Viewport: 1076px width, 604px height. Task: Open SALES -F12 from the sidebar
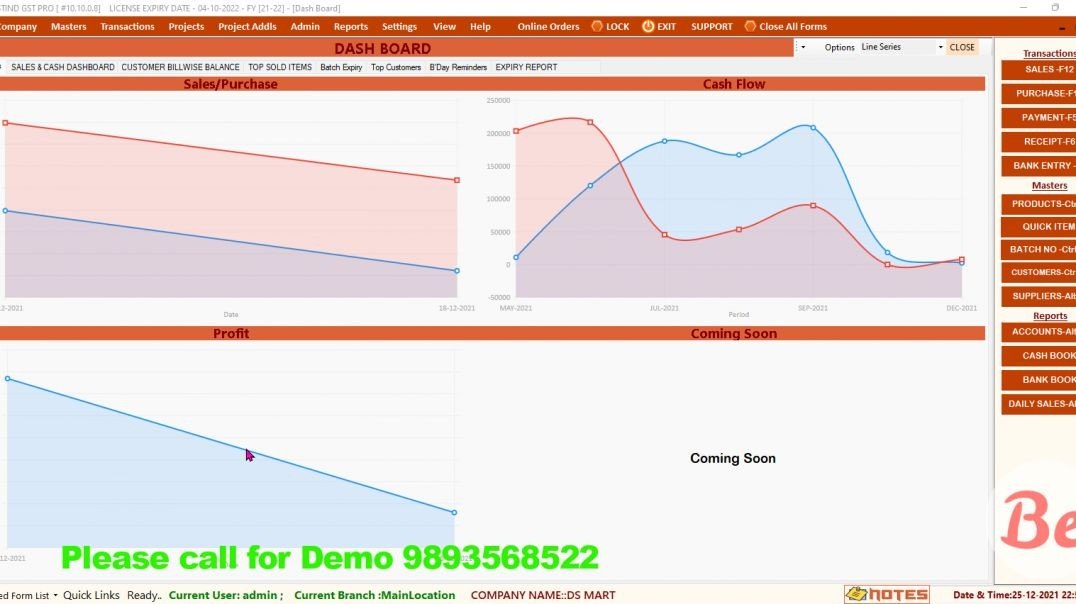pyautogui.click(x=1038, y=69)
